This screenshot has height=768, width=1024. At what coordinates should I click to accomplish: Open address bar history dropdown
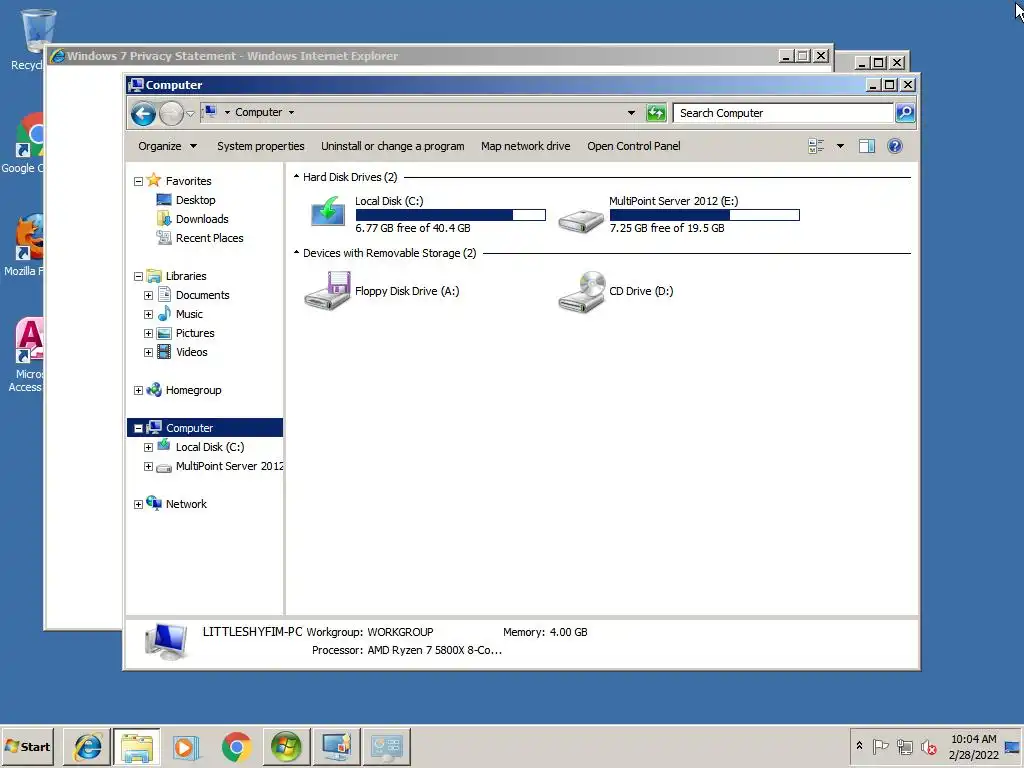click(631, 113)
